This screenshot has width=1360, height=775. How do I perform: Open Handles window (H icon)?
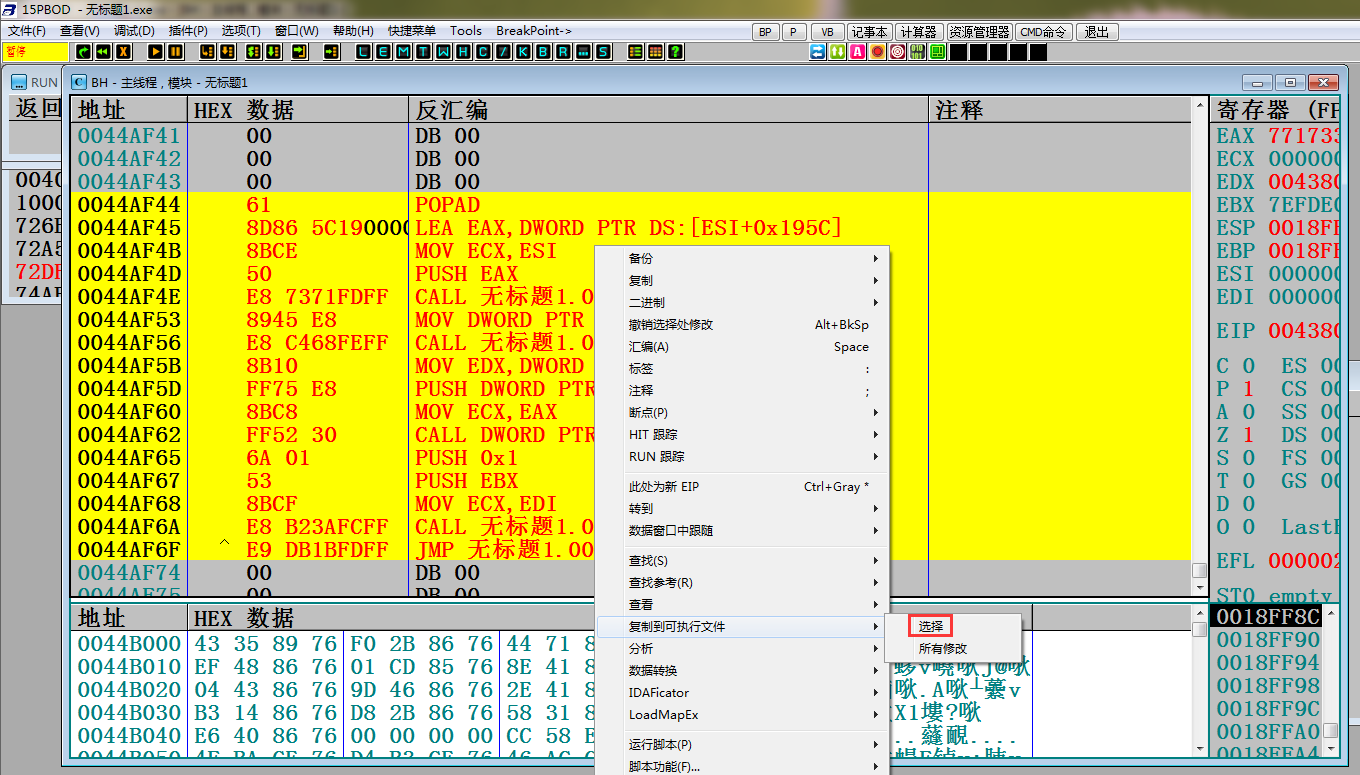point(464,51)
